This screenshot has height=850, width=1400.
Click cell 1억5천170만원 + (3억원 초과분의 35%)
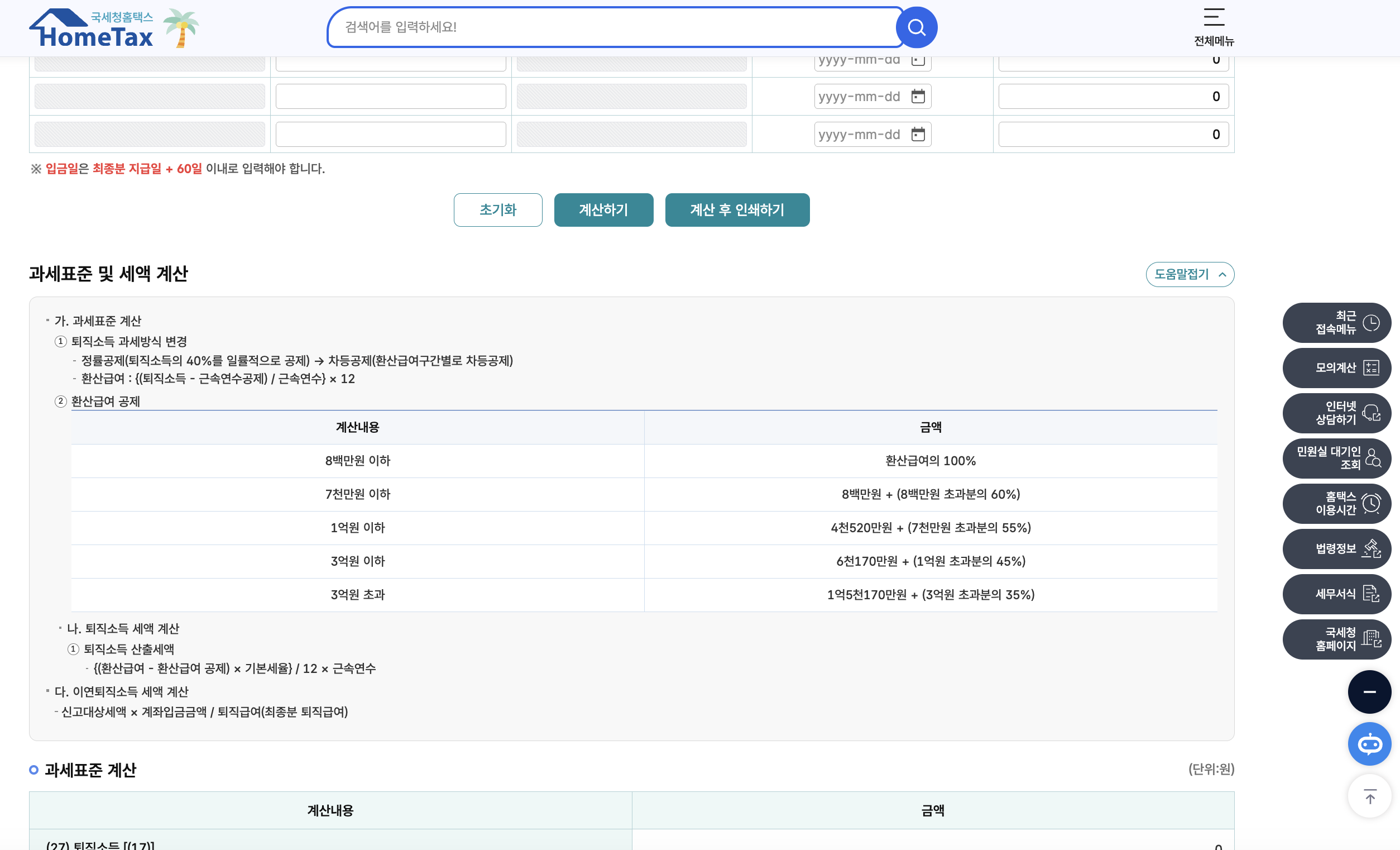point(930,595)
